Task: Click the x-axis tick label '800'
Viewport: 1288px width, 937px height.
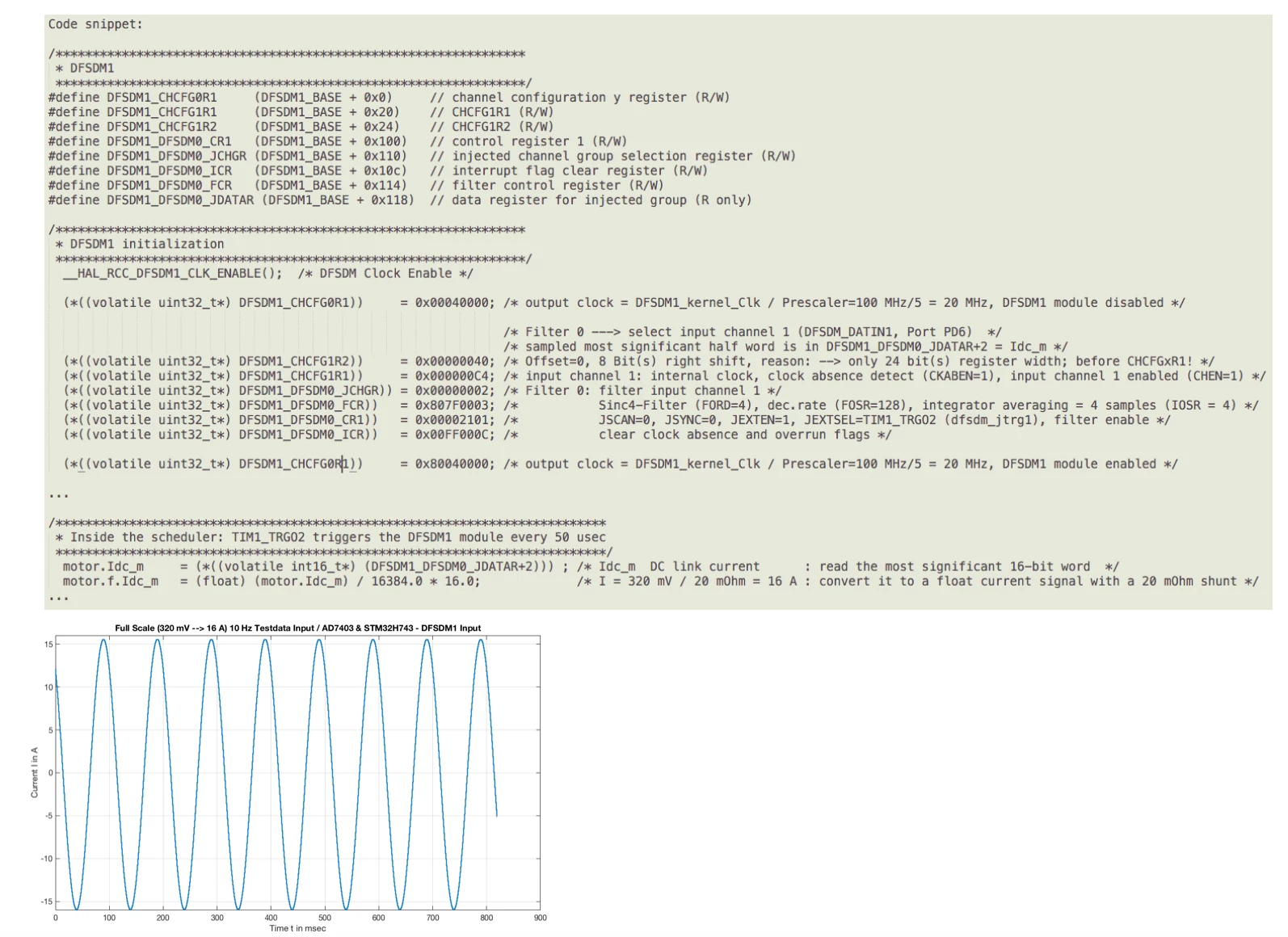Action: tap(486, 918)
